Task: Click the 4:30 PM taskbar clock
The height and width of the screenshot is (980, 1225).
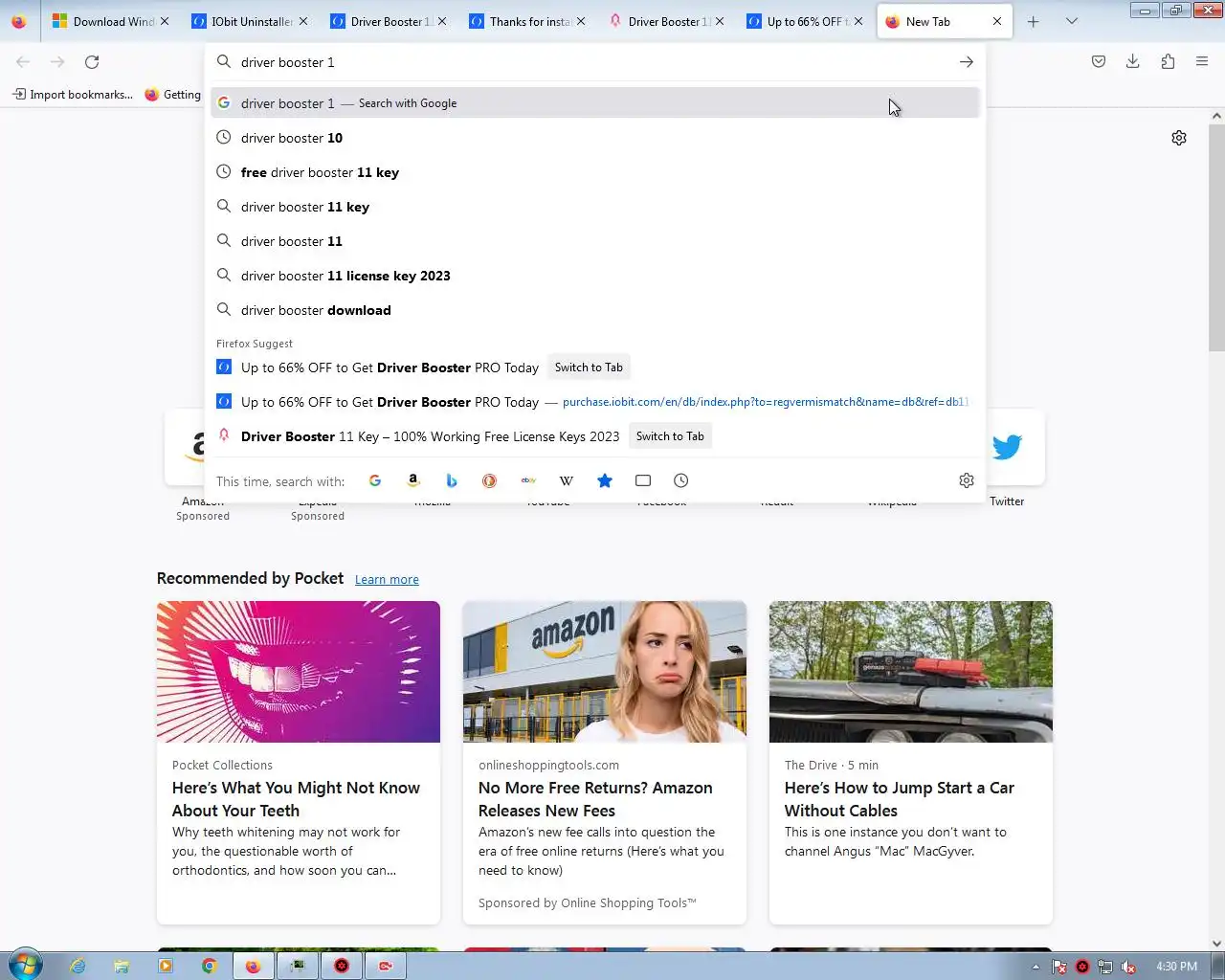Action: 1176,967
